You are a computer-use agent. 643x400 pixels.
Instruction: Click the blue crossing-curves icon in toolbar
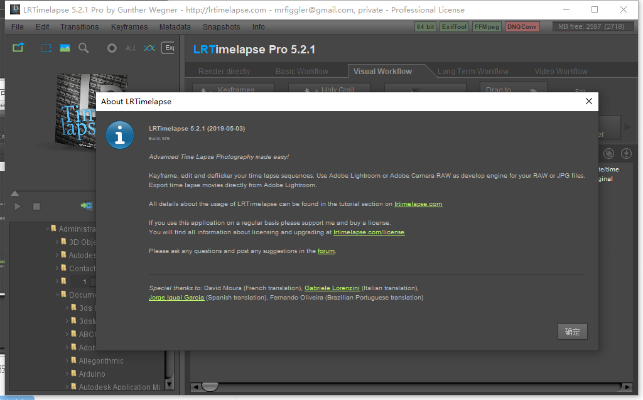149,47
